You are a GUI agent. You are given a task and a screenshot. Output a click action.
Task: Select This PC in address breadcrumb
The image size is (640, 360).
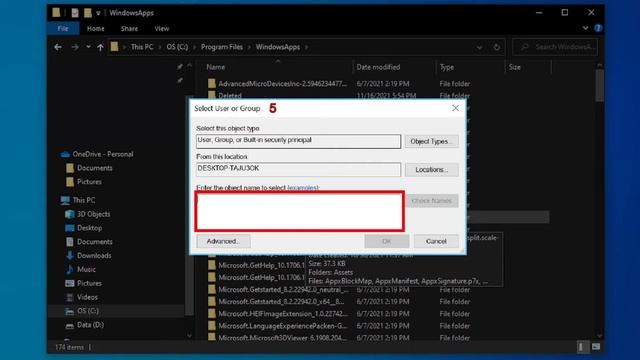coord(142,47)
